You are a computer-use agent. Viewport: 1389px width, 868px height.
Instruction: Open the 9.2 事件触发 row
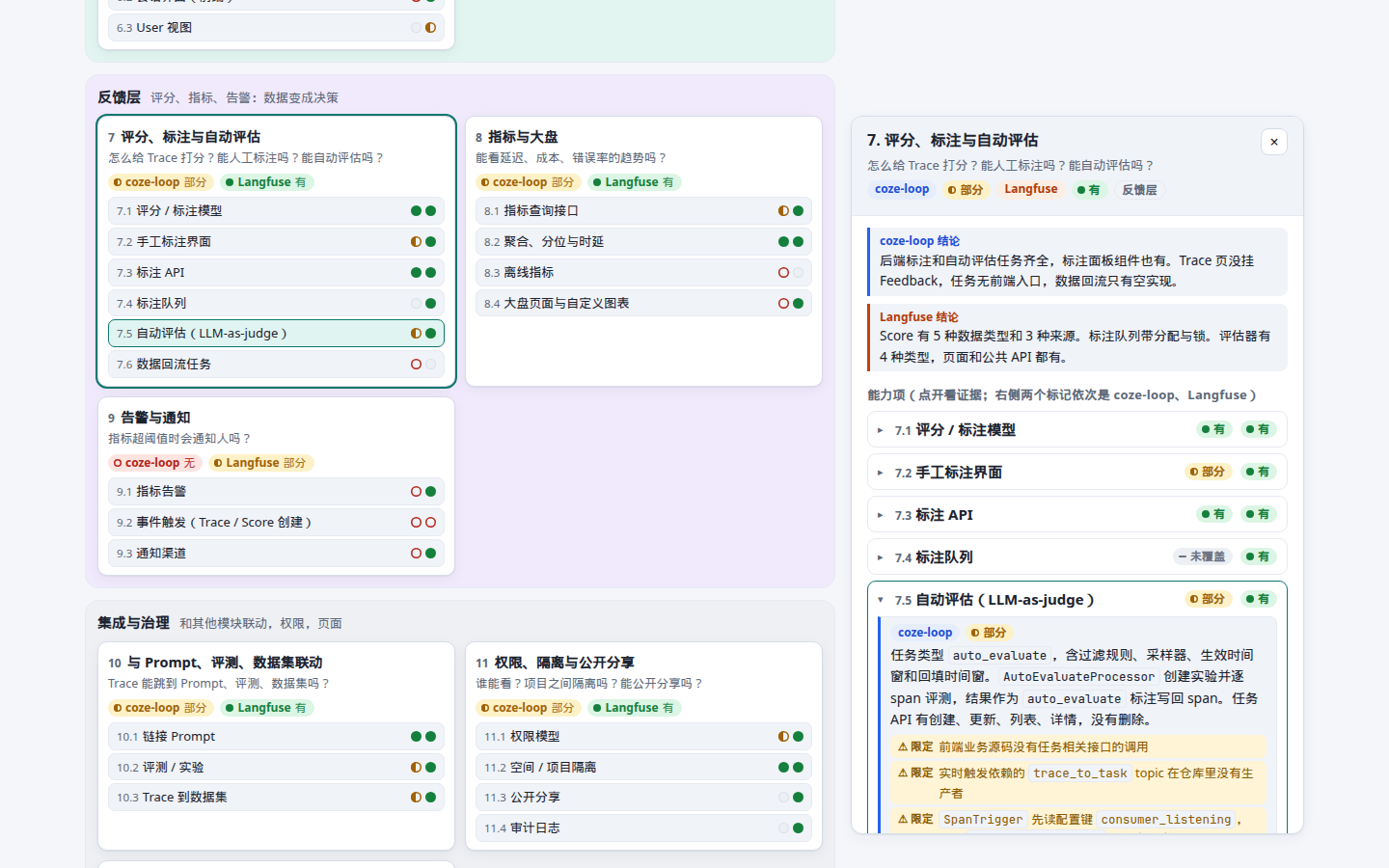pos(276,523)
